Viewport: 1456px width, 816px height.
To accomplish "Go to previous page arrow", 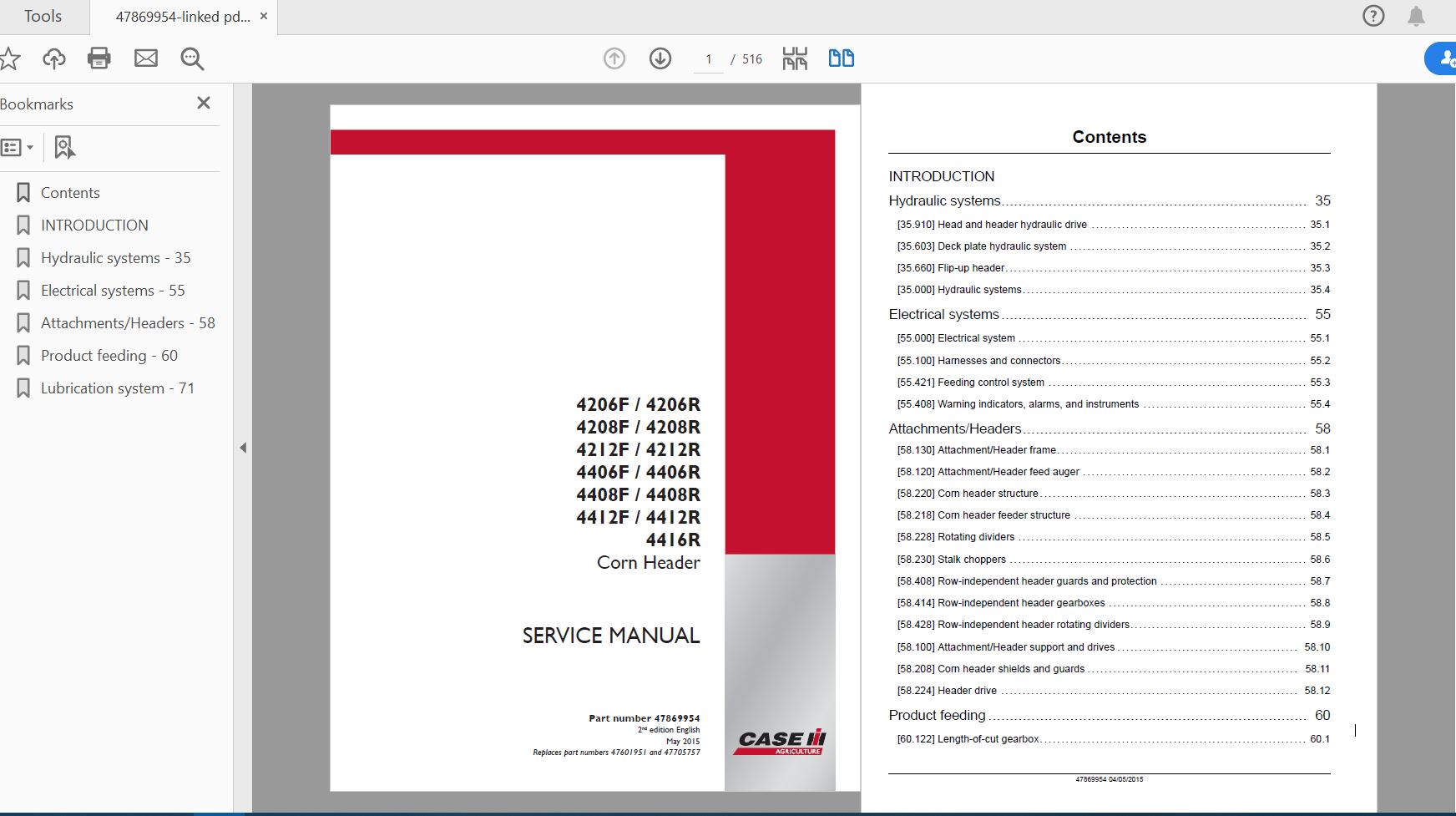I will click(614, 58).
